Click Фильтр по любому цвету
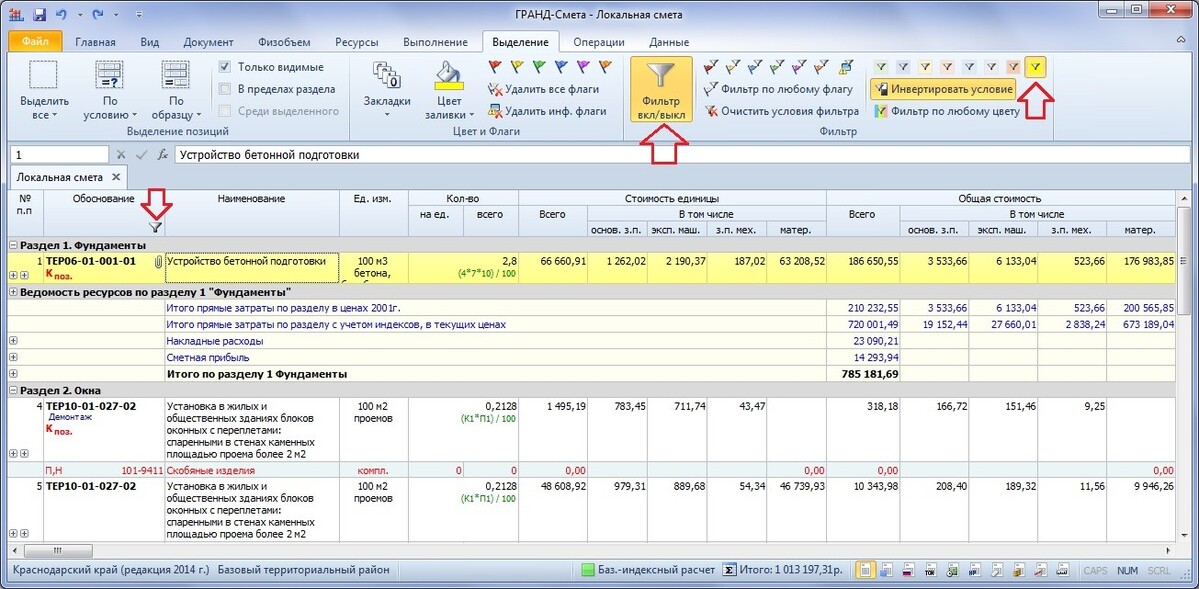The height and width of the screenshot is (589, 1199). tap(948, 112)
